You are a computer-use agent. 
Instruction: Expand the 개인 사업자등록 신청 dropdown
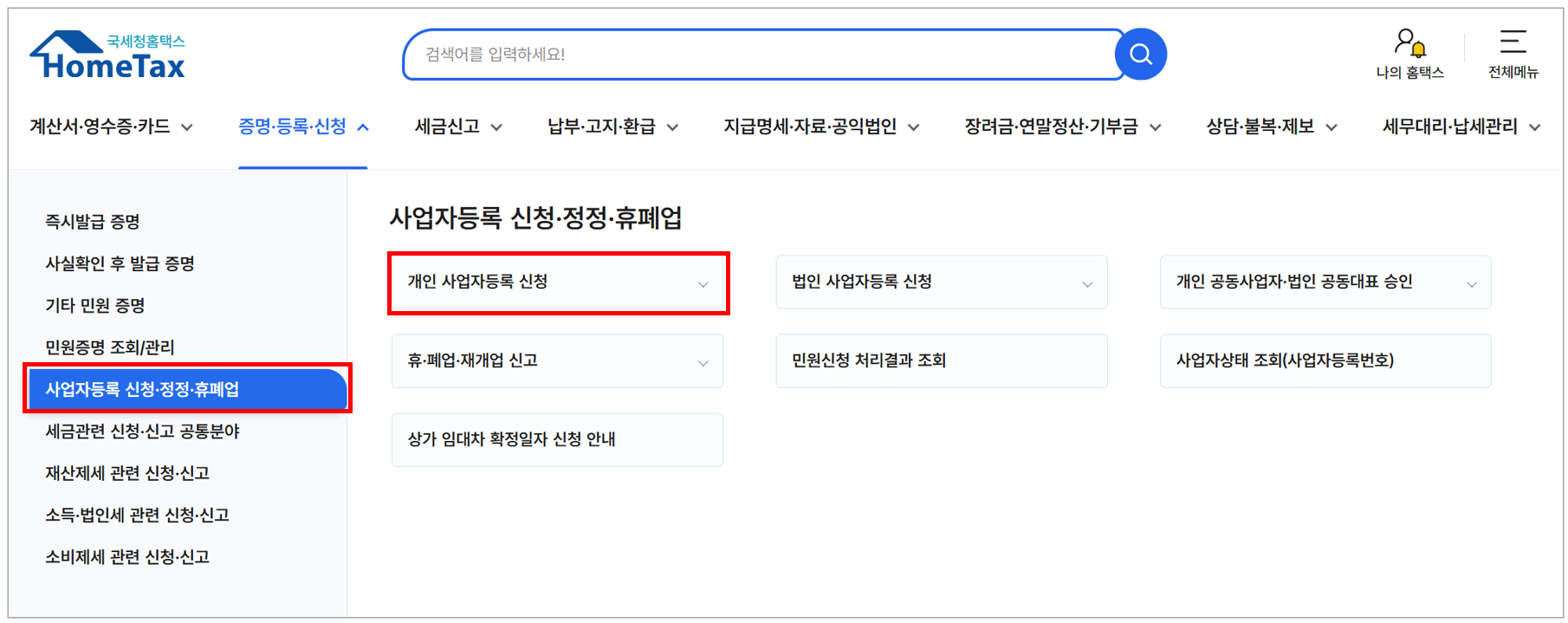pos(702,283)
